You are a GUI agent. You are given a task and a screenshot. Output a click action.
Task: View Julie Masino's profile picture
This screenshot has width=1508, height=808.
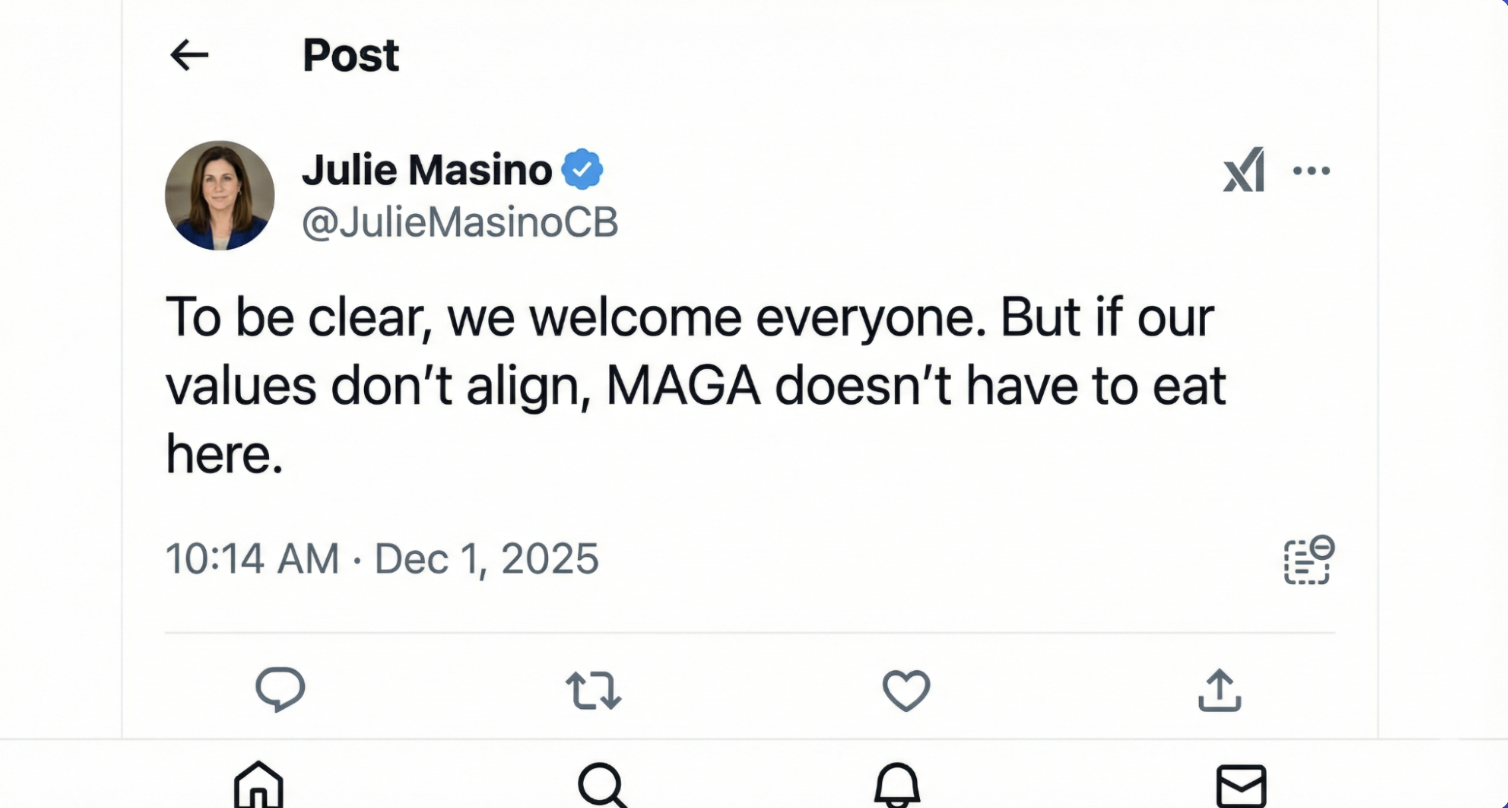pos(220,195)
